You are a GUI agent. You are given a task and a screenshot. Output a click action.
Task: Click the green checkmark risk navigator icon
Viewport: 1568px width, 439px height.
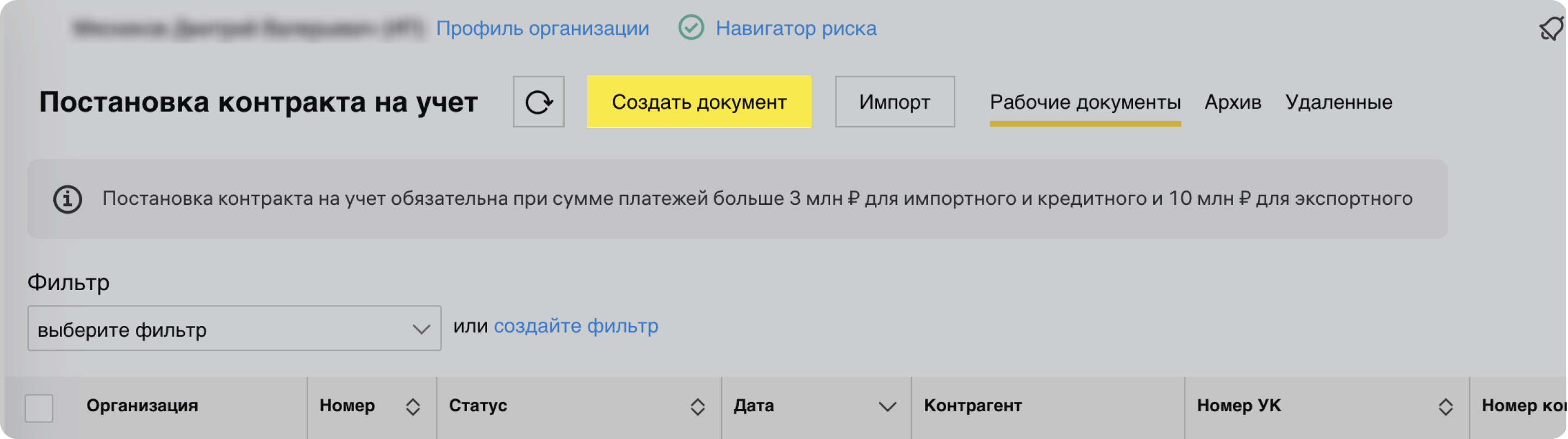coord(691,28)
